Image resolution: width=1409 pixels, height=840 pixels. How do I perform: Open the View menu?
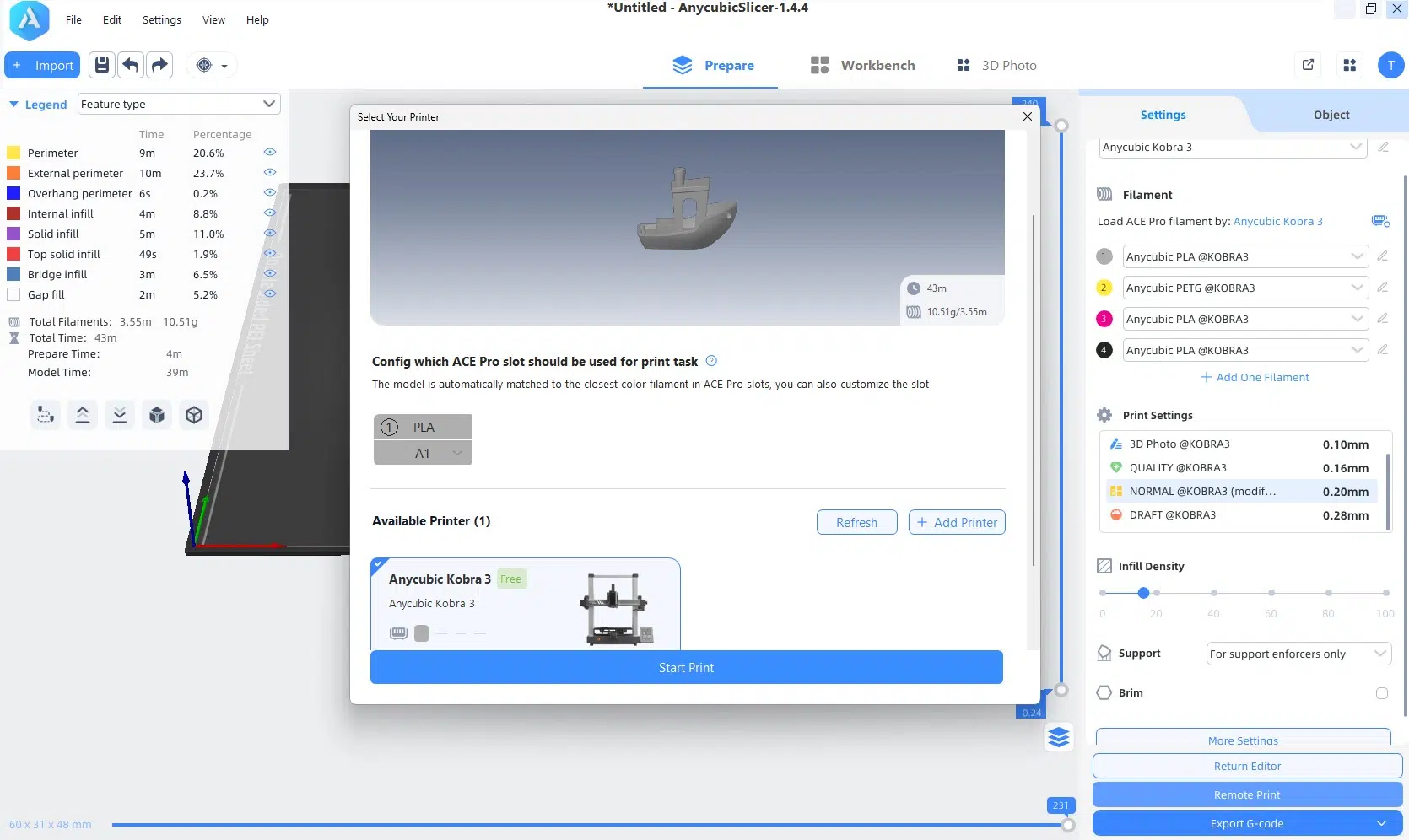click(x=213, y=19)
